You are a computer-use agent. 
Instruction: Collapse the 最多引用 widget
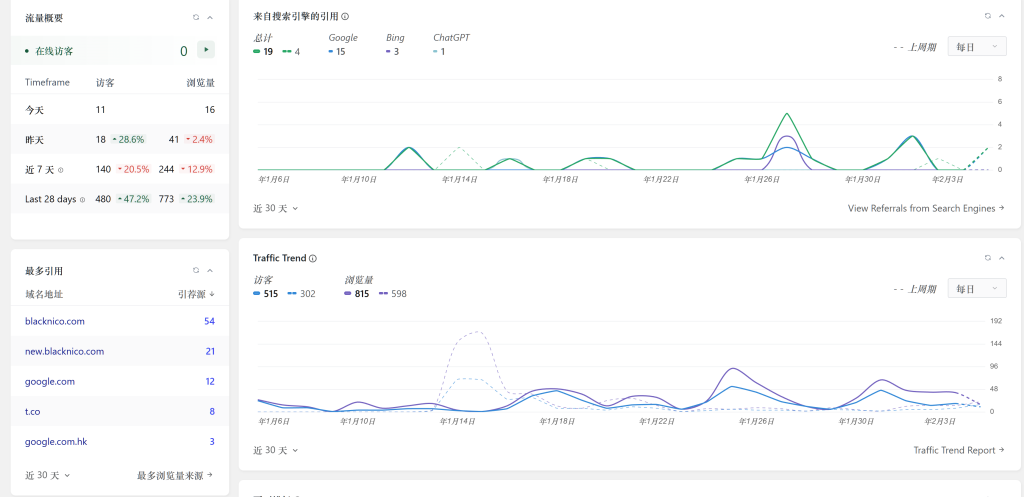coord(210,270)
